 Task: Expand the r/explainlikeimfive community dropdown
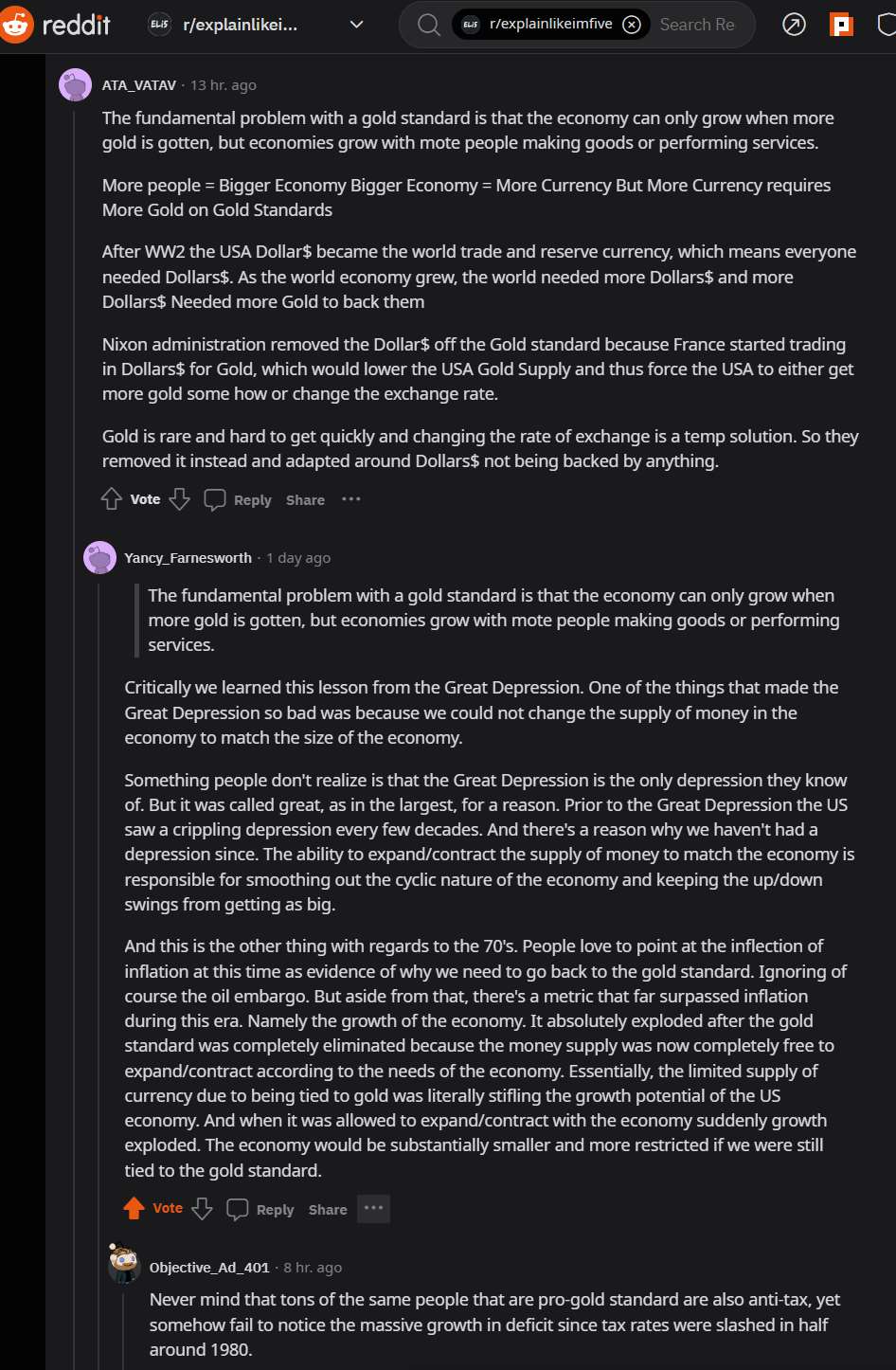point(356,25)
